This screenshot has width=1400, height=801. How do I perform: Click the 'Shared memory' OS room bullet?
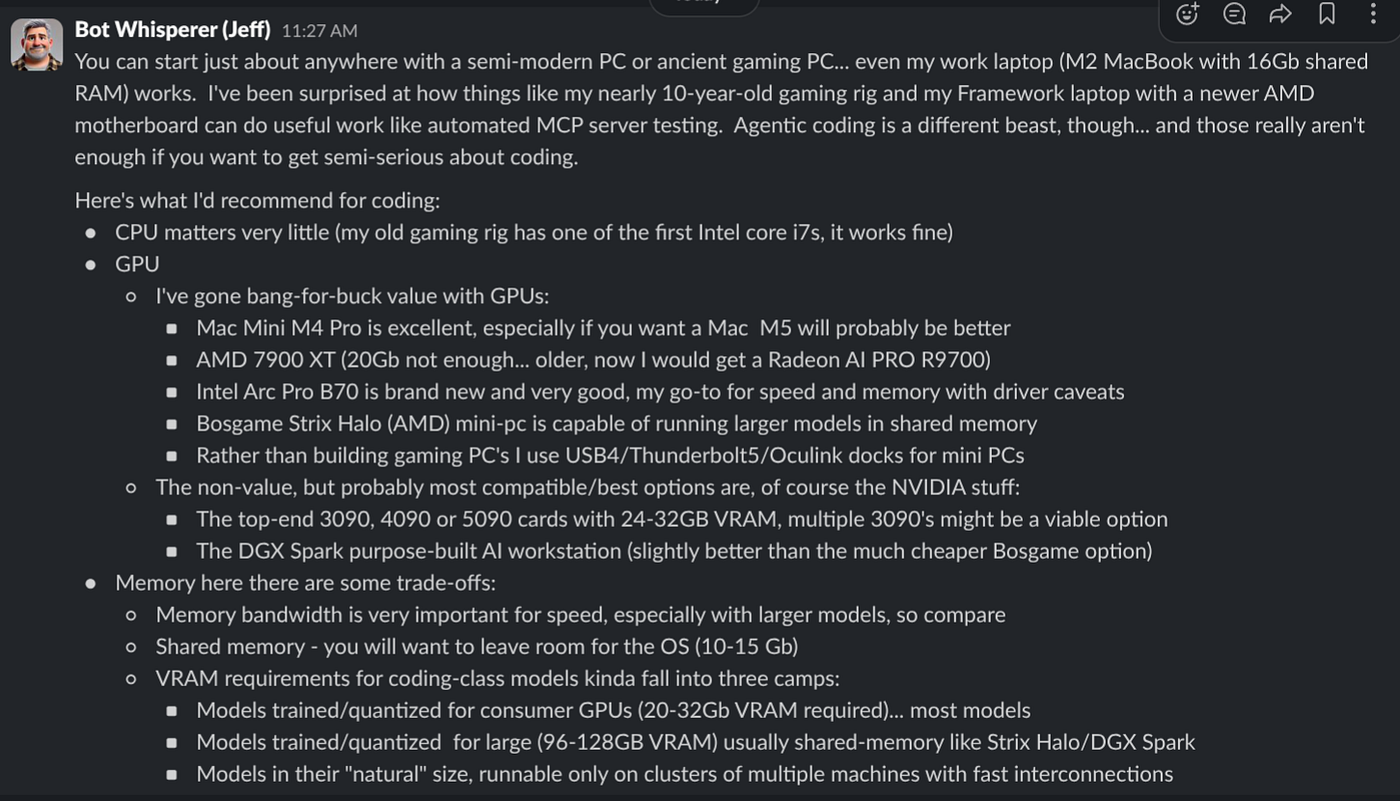point(476,647)
